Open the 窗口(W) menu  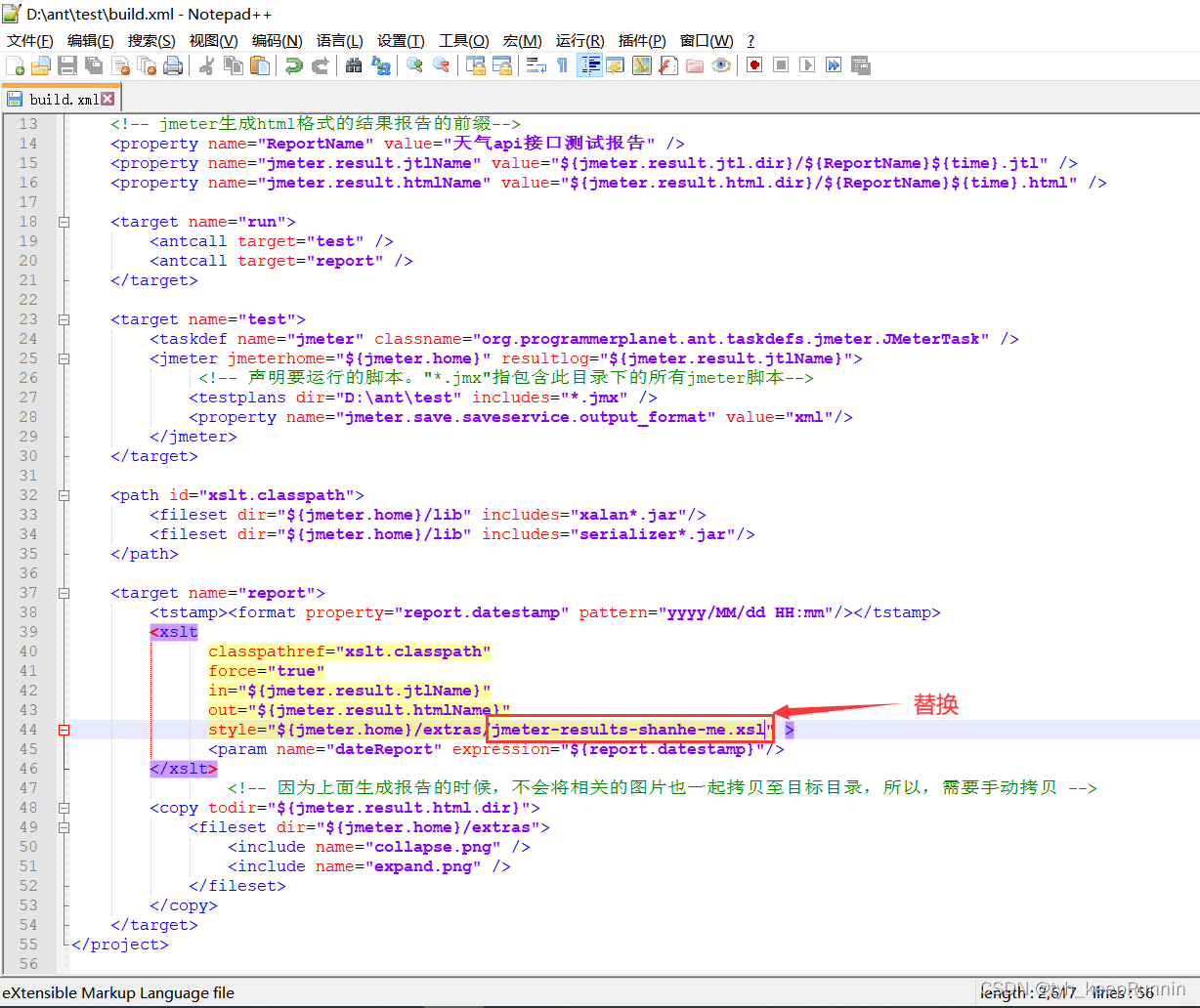coord(707,40)
